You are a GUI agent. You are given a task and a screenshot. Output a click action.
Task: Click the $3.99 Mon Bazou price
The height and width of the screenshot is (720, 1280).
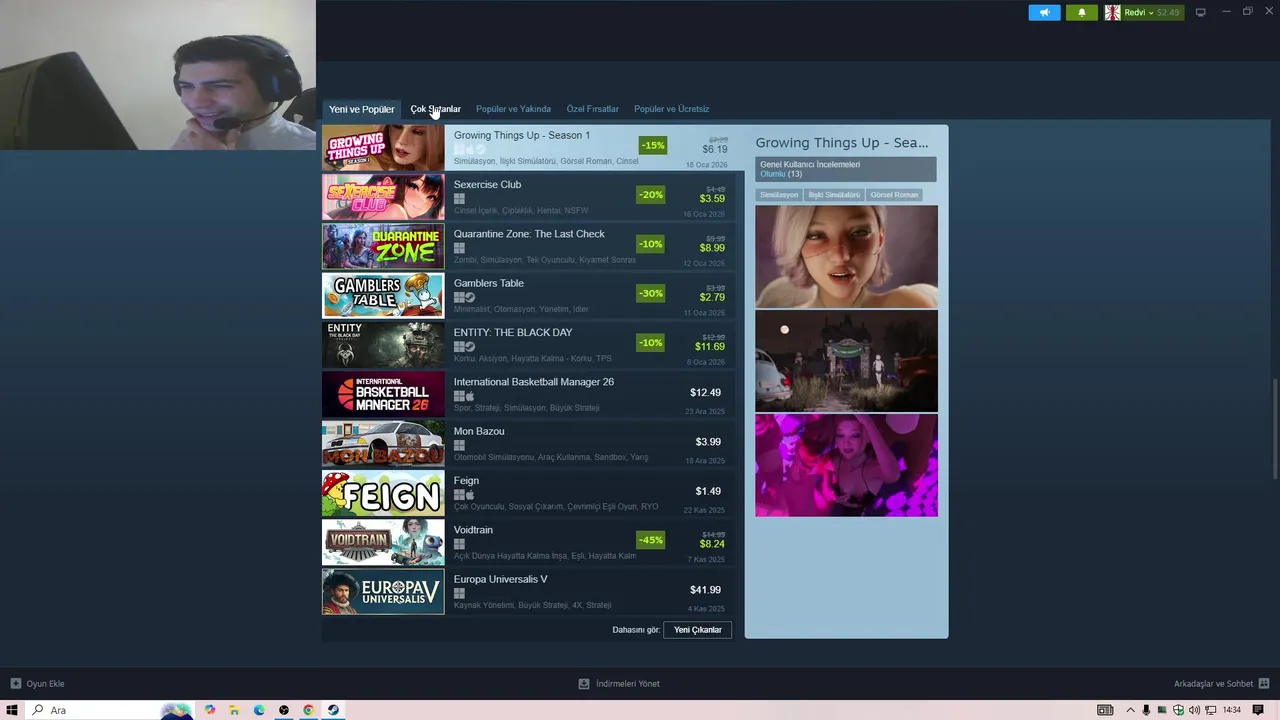(x=708, y=442)
